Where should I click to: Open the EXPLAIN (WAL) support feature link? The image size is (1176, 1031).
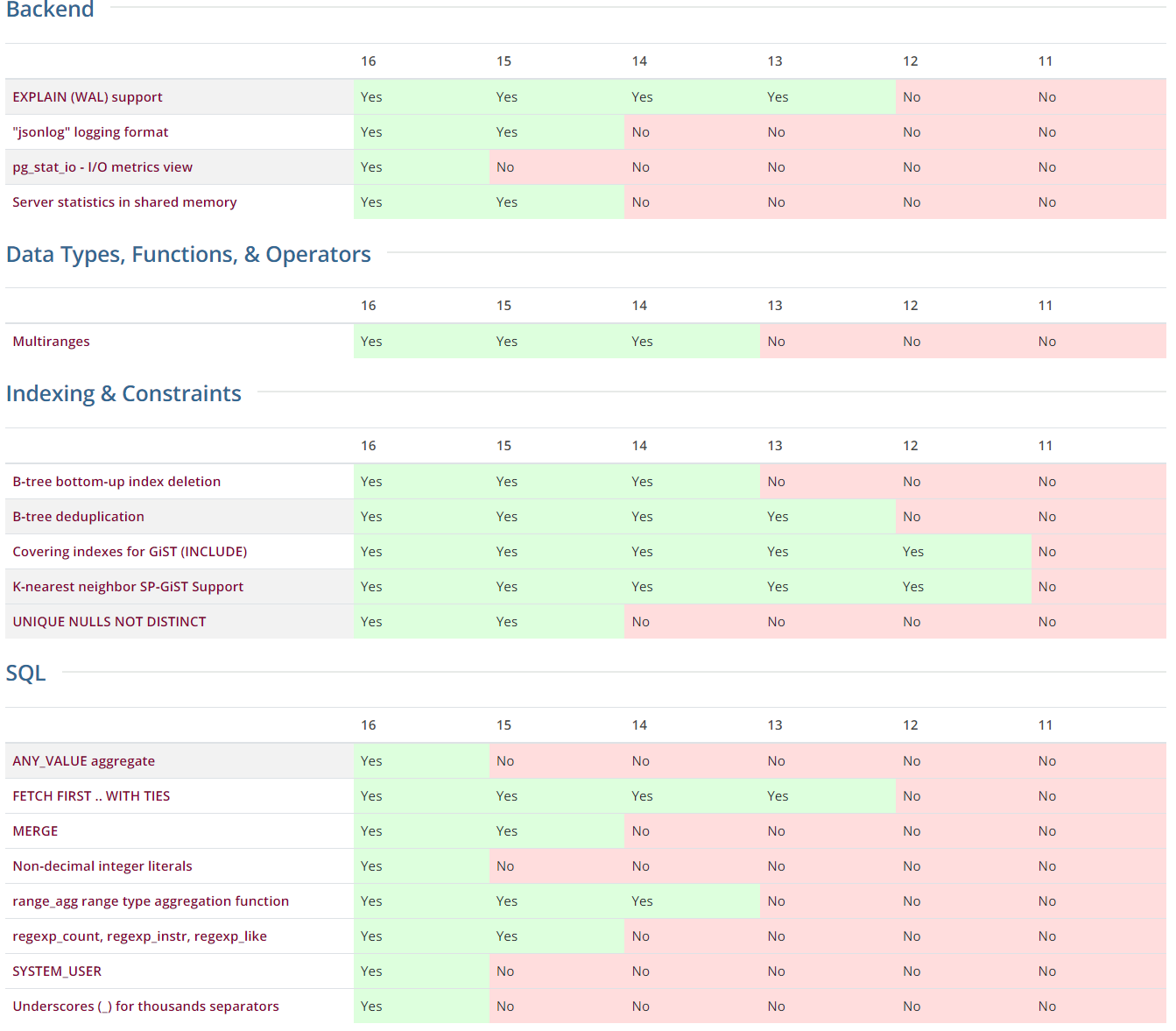click(88, 97)
